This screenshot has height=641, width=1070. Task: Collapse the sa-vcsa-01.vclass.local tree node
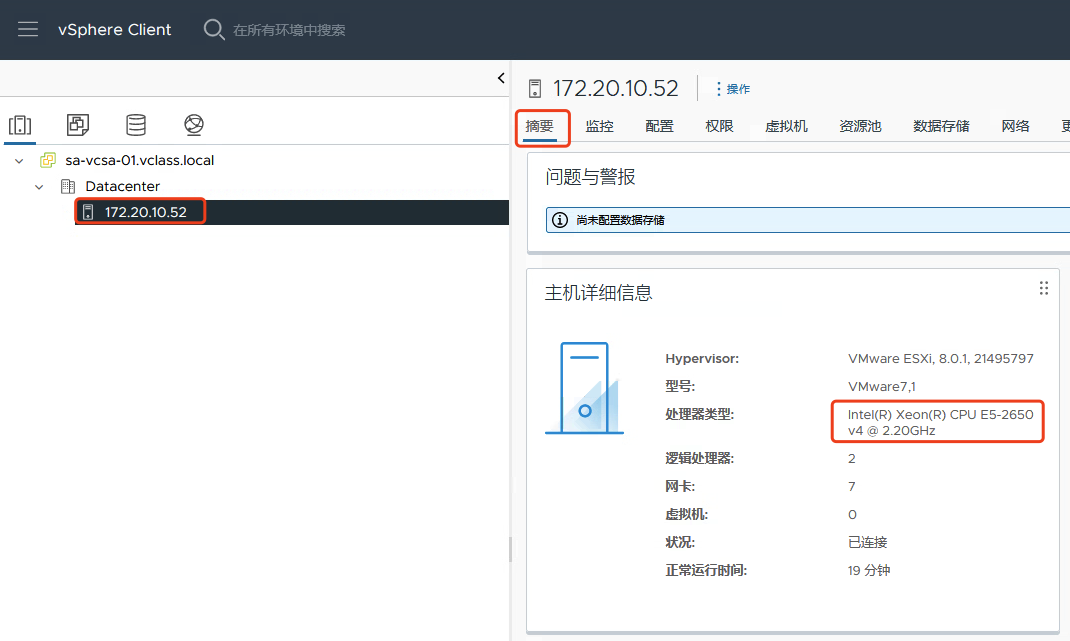point(19,160)
